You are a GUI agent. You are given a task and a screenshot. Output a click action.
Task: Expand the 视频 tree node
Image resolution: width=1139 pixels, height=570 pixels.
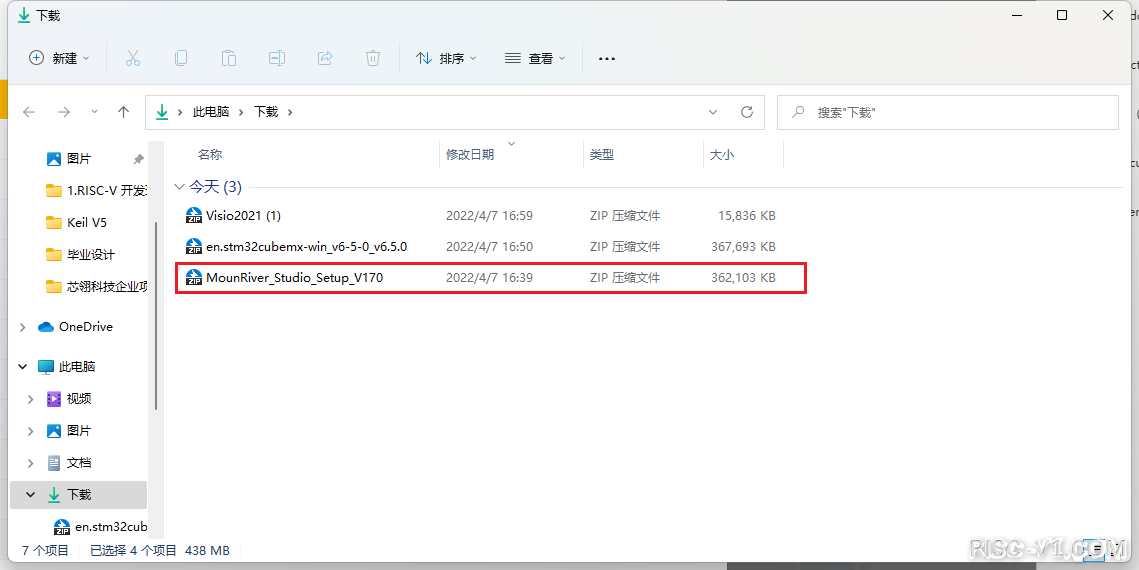31,399
